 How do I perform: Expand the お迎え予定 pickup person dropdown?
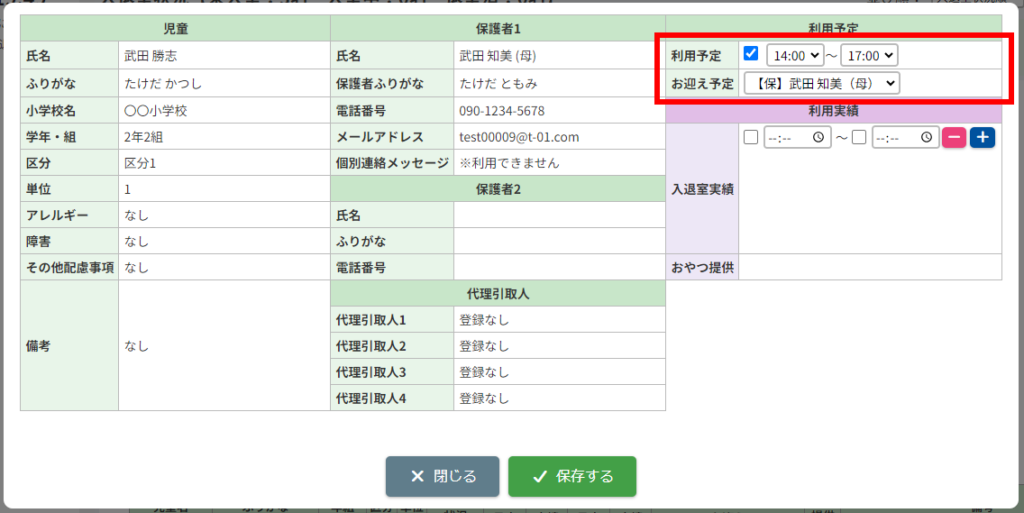[x=822, y=84]
